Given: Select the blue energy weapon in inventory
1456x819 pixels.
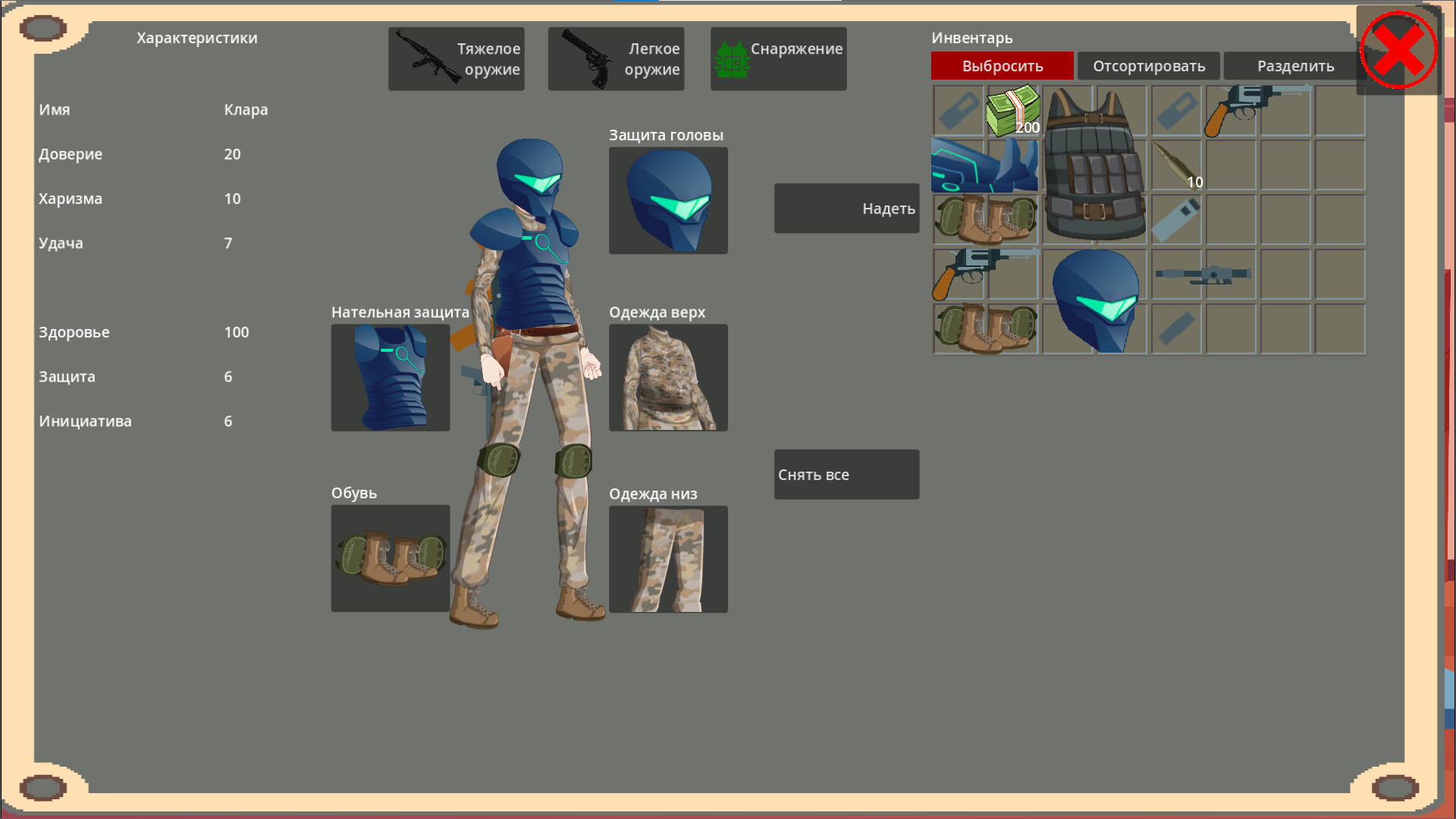Looking at the screenshot, I should coord(985,165).
